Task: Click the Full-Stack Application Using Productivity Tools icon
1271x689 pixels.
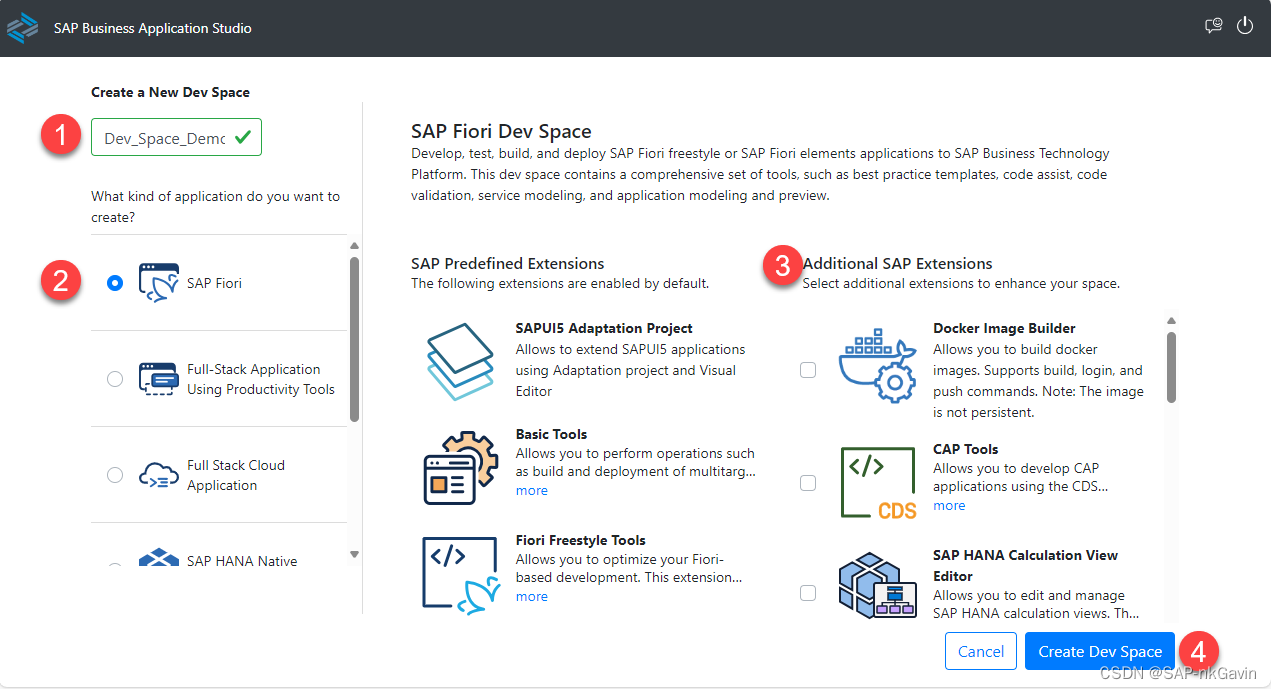Action: pos(158,379)
